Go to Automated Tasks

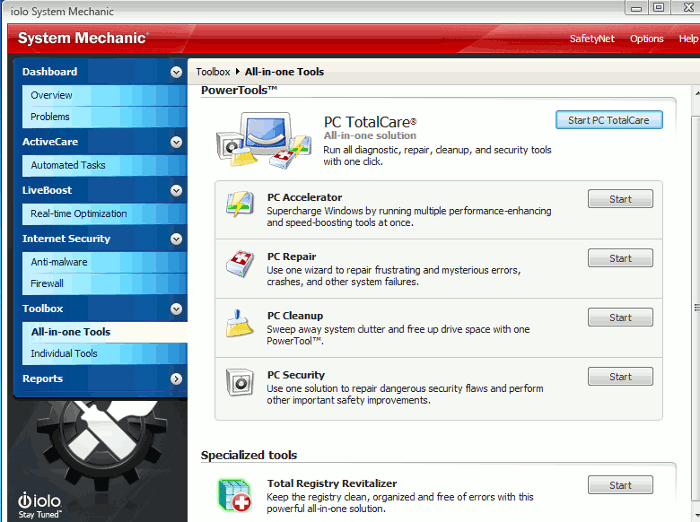[x=104, y=165]
